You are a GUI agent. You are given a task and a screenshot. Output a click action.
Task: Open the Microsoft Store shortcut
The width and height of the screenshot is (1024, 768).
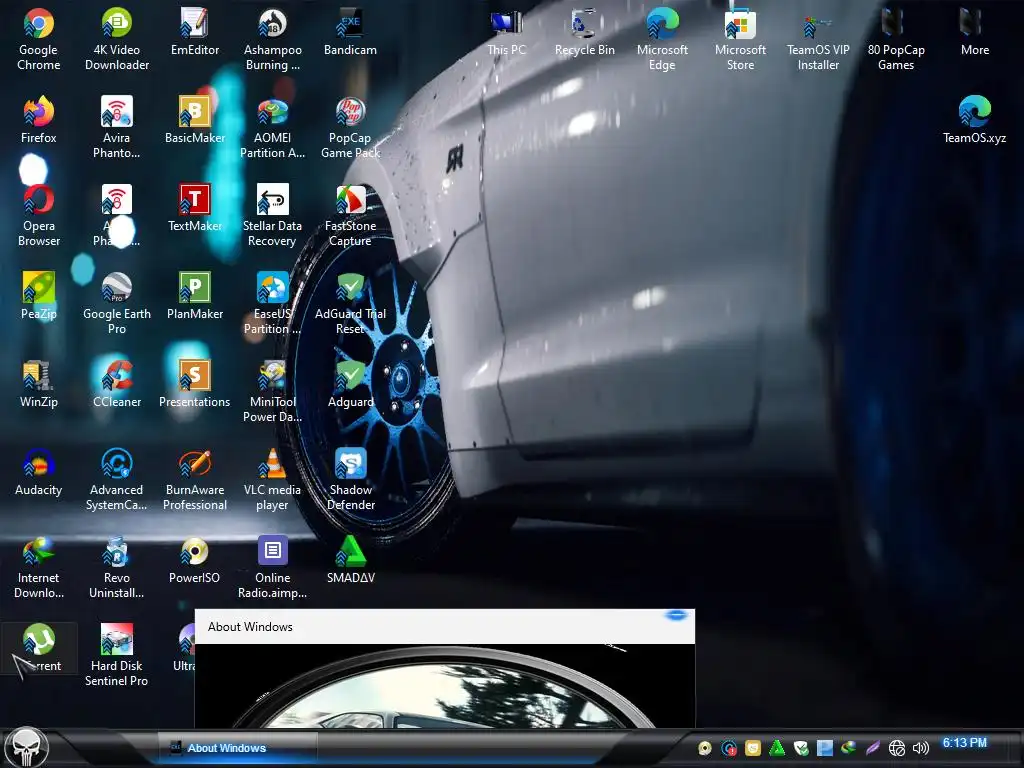pos(740,39)
